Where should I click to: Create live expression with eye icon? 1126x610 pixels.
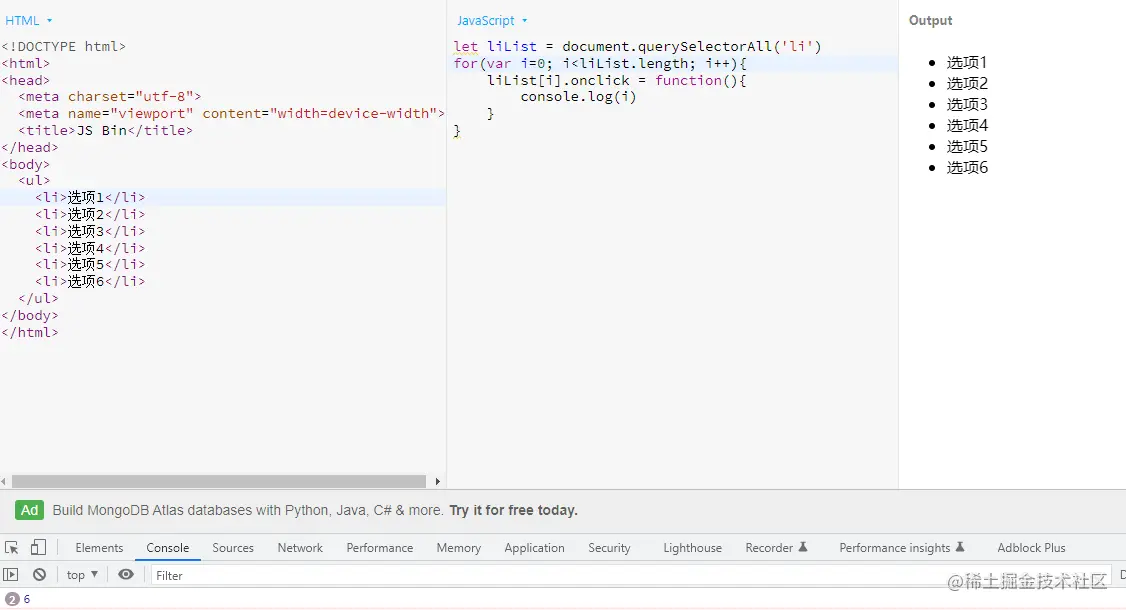[x=126, y=575]
